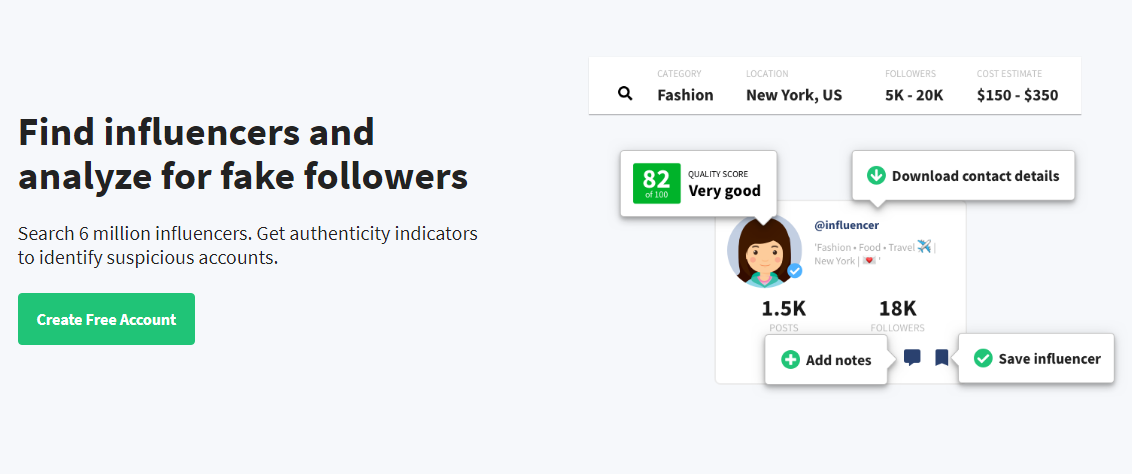
Task: Click the blue verified badge on avatar
Action: [795, 271]
